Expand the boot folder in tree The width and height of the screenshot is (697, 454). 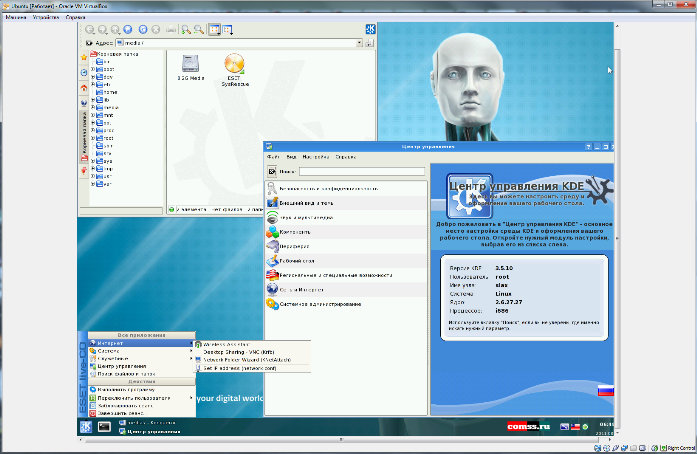[x=93, y=69]
